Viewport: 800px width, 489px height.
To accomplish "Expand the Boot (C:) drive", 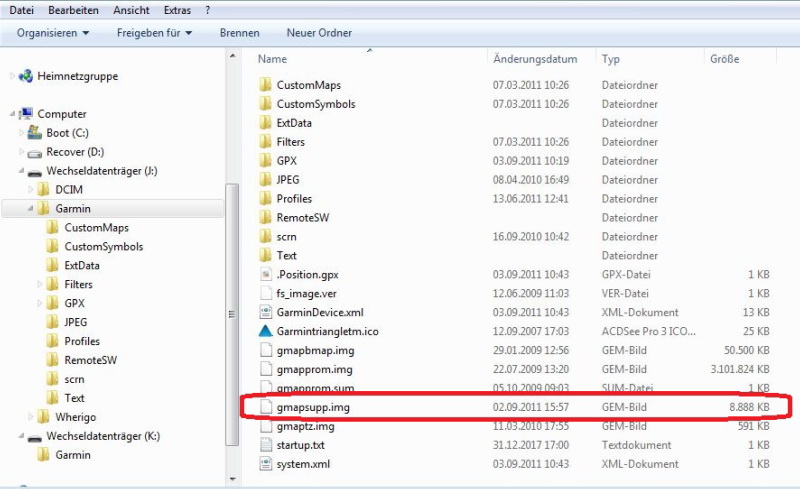I will pyautogui.click(x=21, y=133).
